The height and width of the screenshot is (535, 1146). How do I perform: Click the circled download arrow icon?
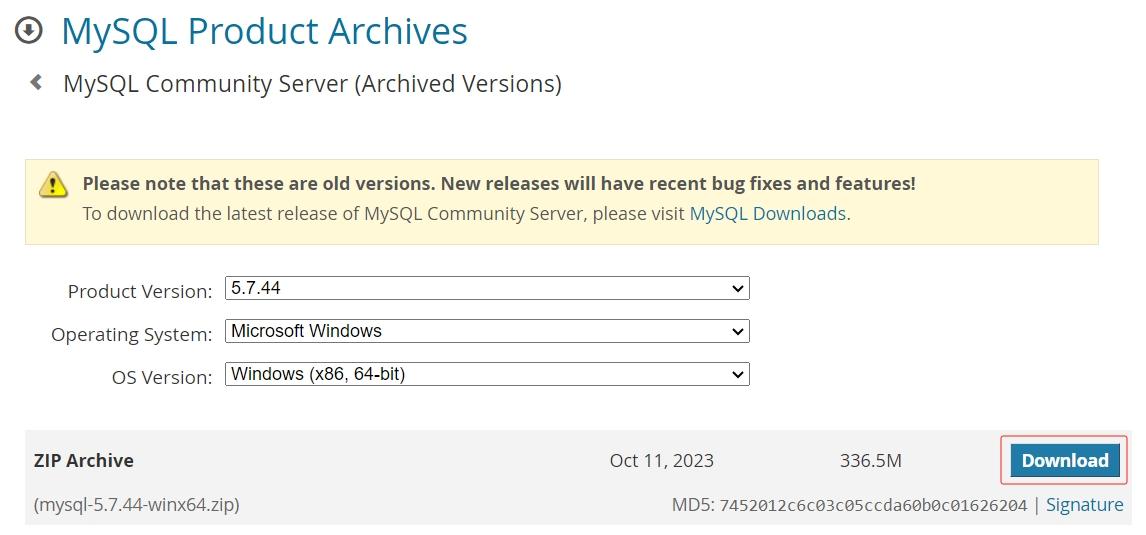[29, 31]
